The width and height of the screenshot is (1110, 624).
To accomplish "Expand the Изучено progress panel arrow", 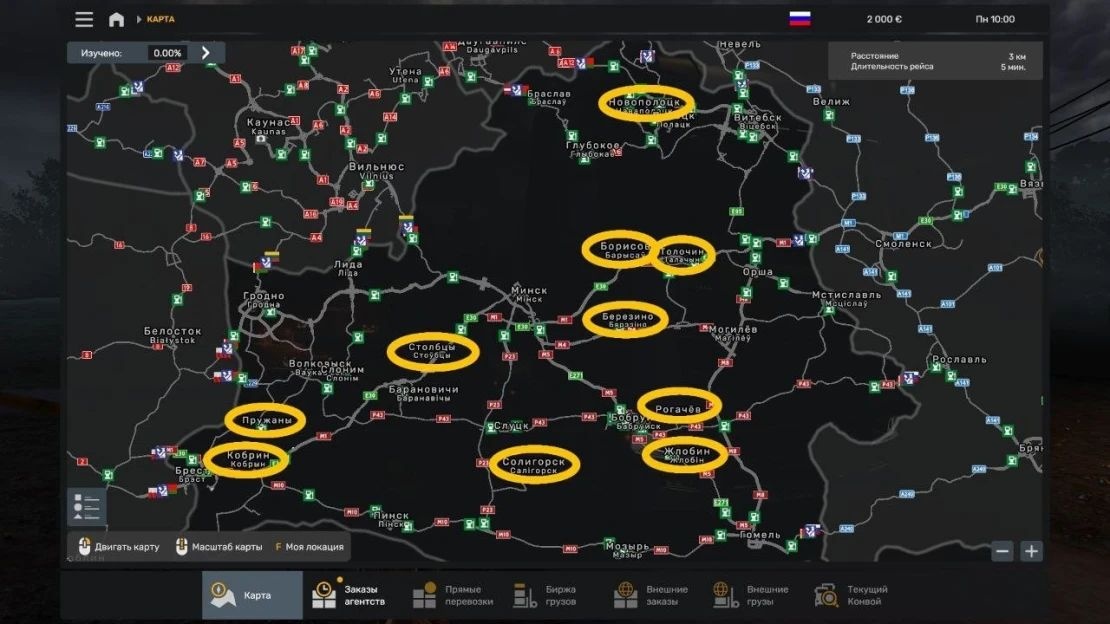I will click(x=205, y=52).
